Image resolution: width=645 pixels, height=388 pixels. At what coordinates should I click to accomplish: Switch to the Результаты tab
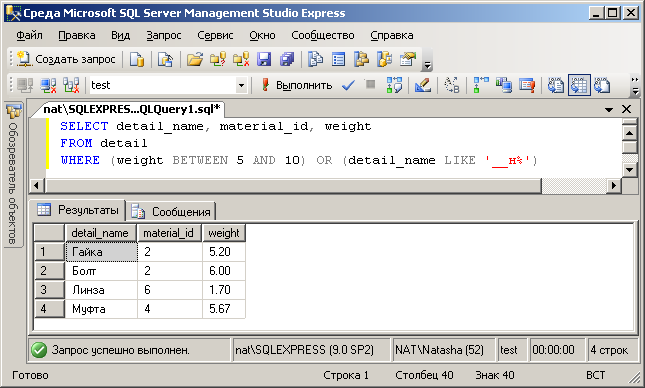[78, 210]
